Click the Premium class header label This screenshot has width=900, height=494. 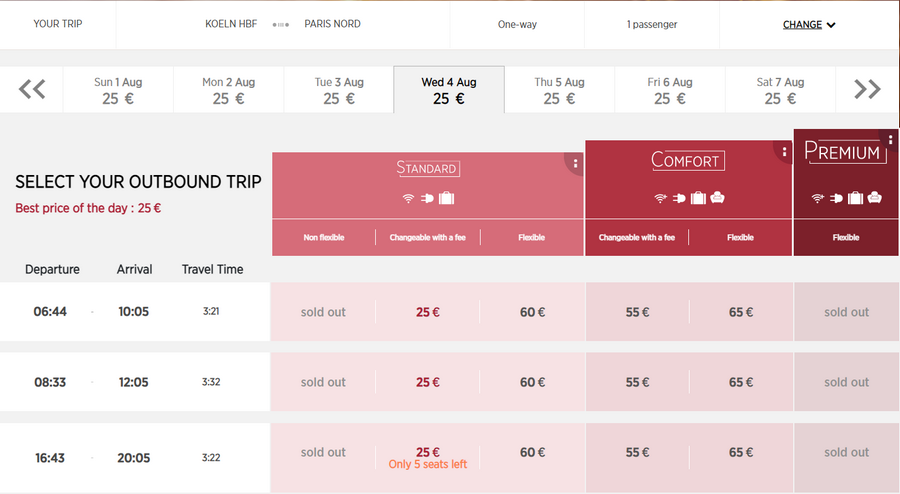(844, 151)
